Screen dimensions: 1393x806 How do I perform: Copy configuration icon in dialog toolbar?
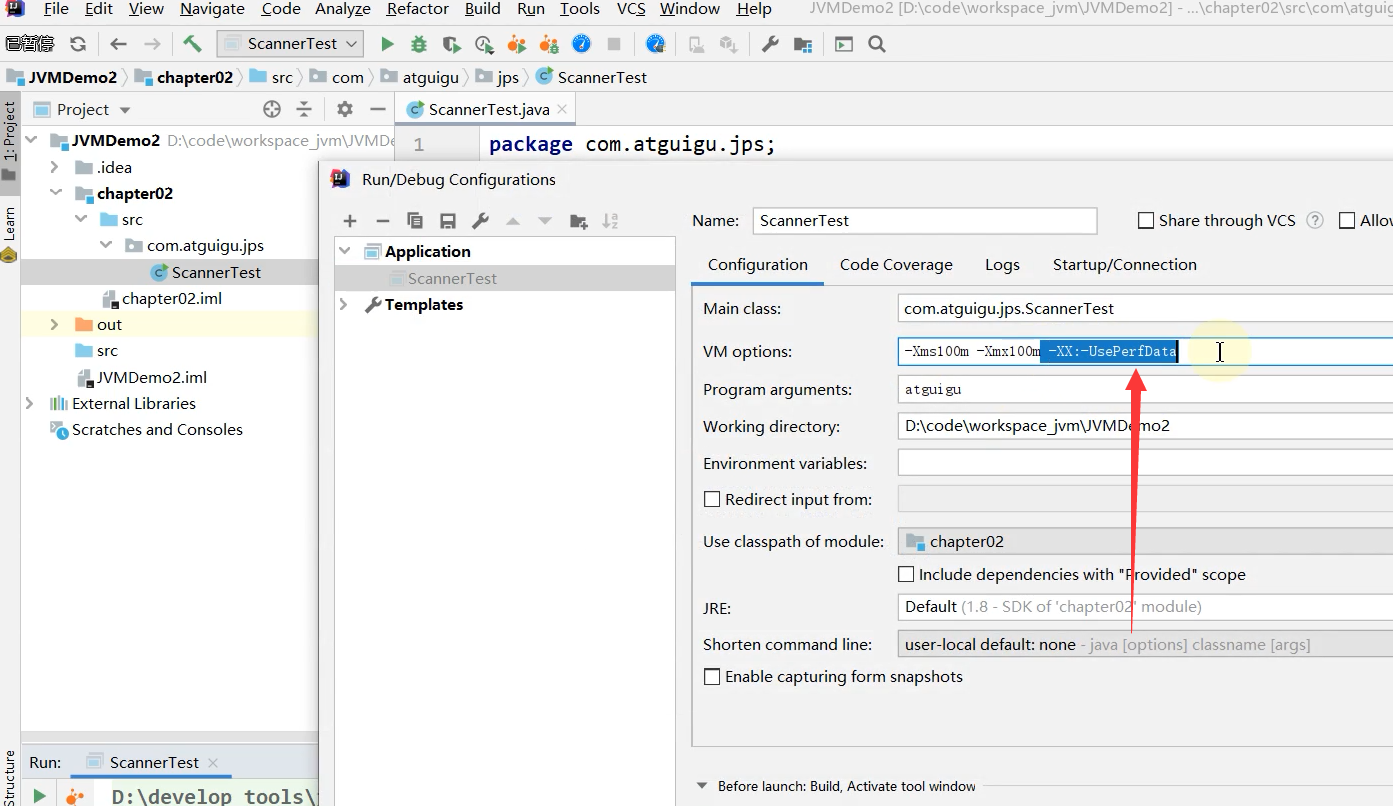(x=415, y=221)
